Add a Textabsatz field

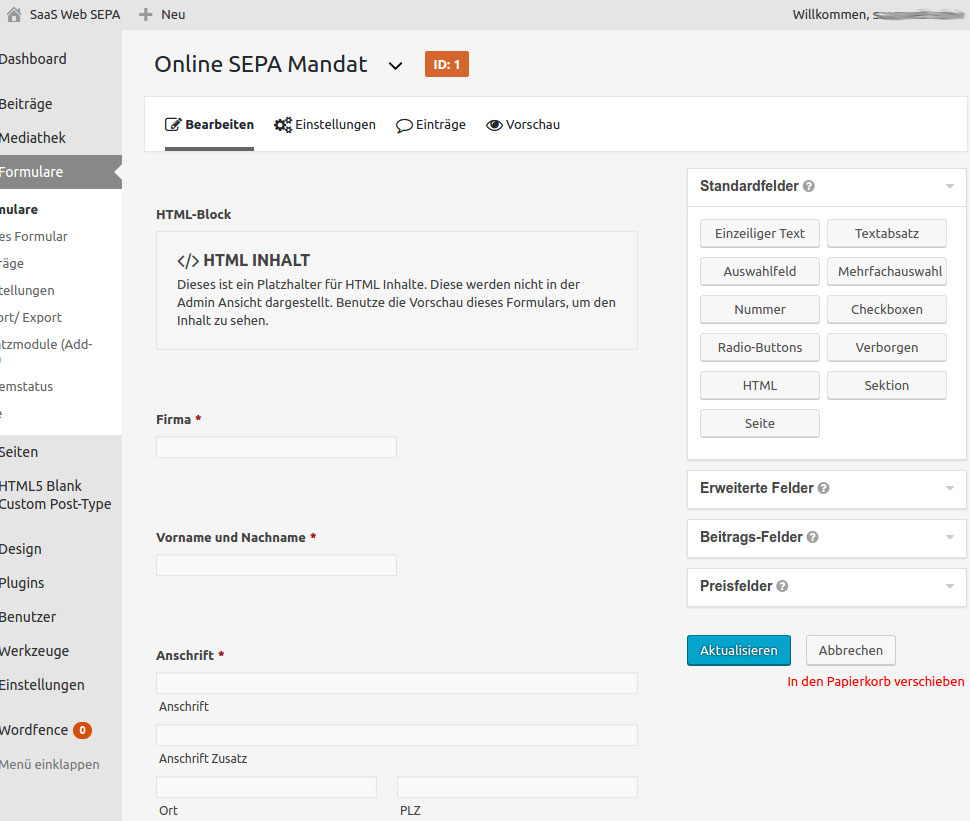(886, 234)
